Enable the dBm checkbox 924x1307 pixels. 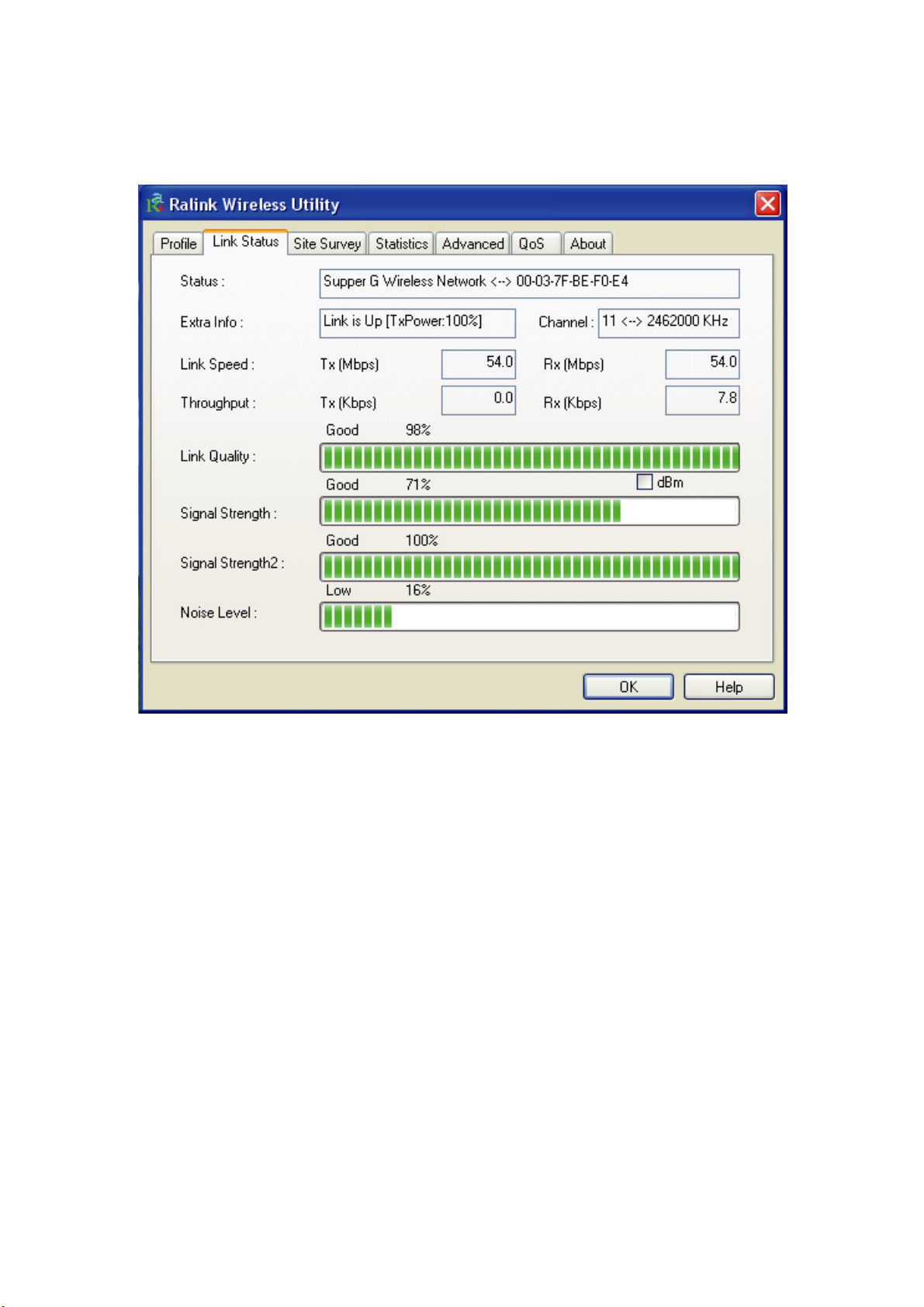pyautogui.click(x=645, y=482)
